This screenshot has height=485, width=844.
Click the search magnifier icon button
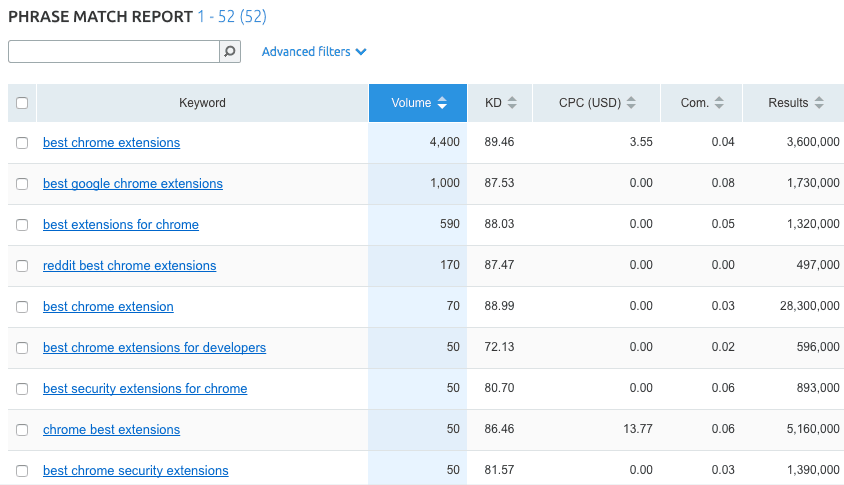(230, 52)
